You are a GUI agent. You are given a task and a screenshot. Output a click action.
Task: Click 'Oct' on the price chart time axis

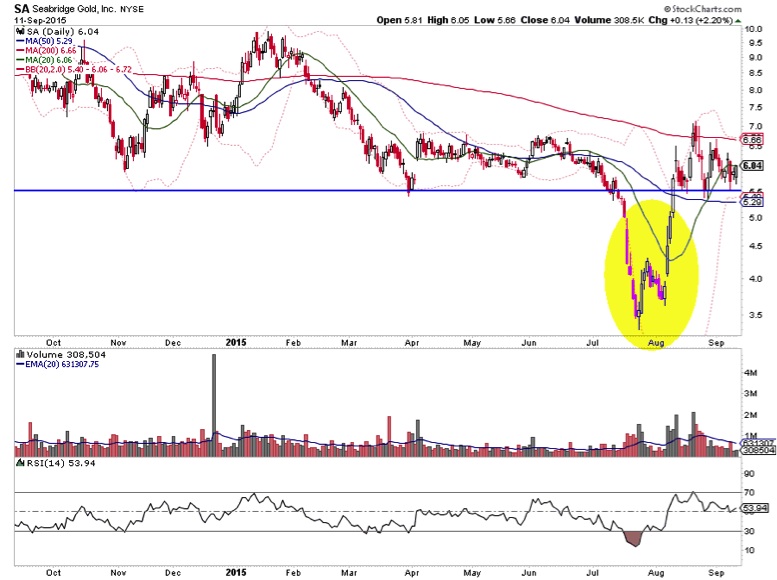pyautogui.click(x=53, y=343)
